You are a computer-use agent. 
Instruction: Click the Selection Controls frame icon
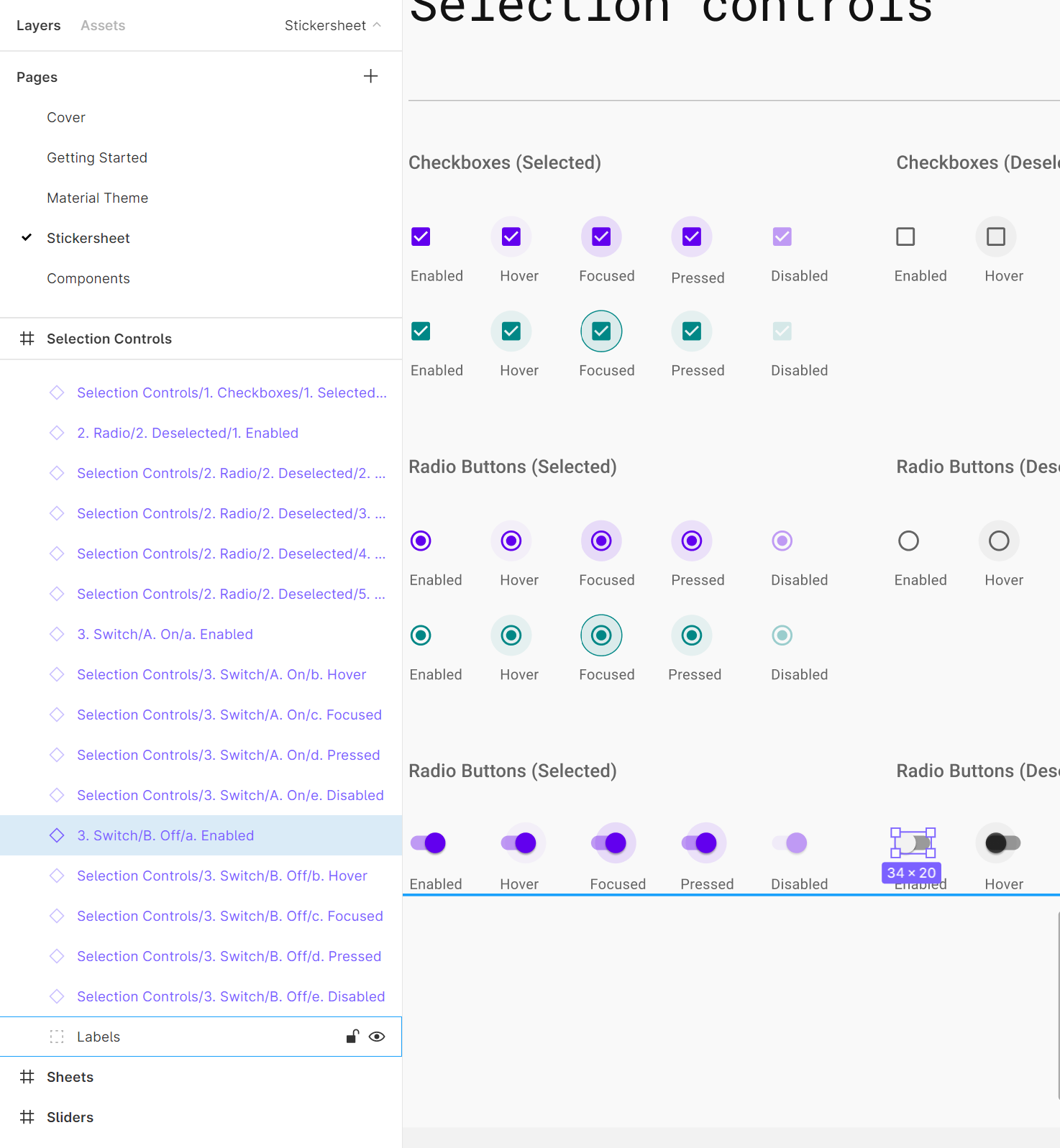click(x=27, y=339)
